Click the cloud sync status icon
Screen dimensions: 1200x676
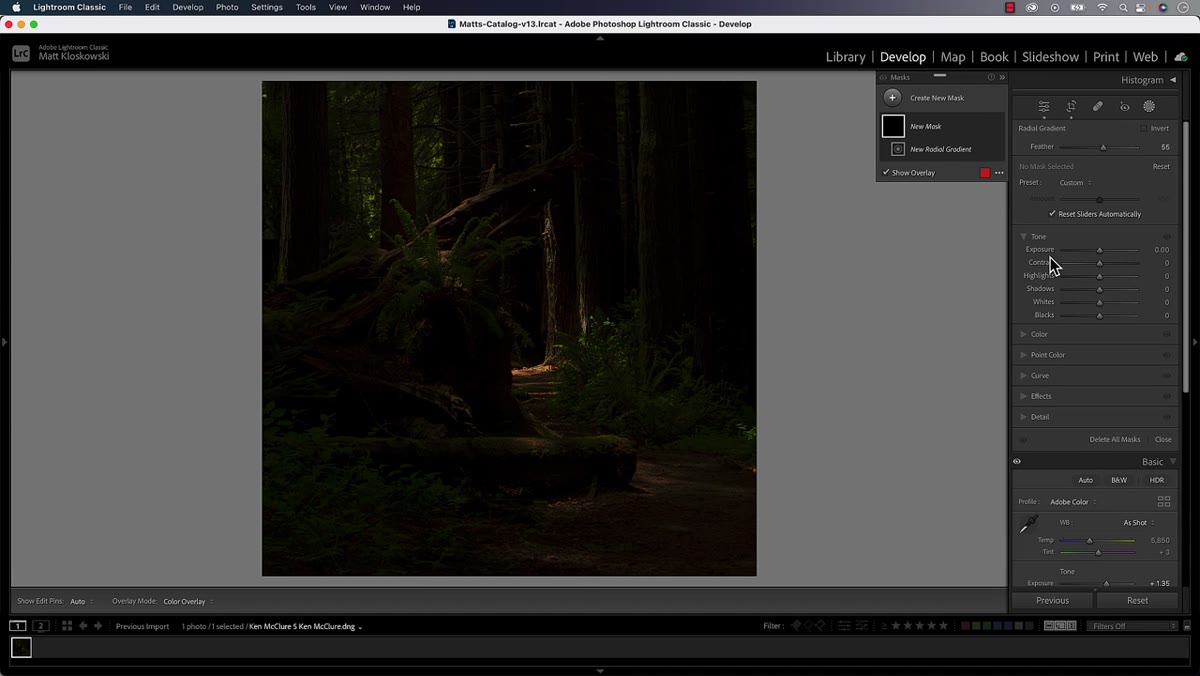point(1181,57)
